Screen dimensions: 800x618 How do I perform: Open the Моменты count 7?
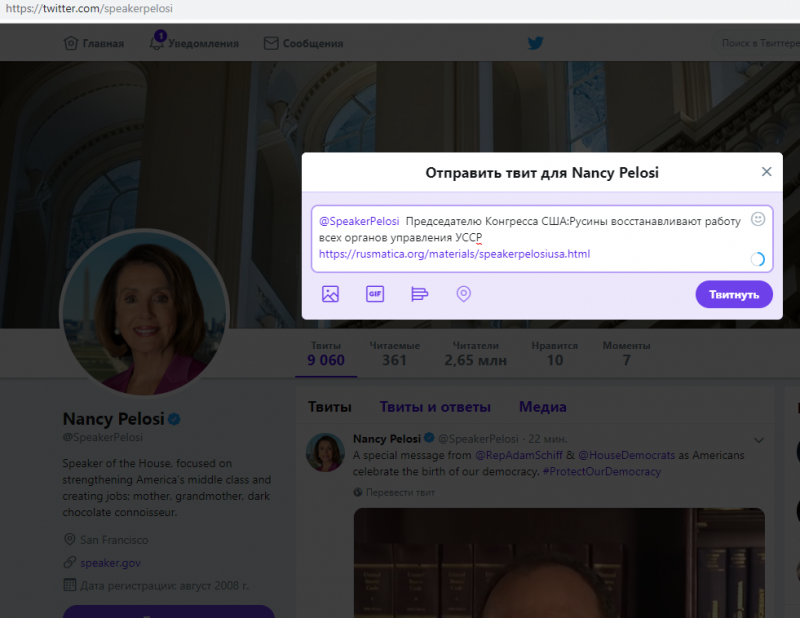(627, 354)
